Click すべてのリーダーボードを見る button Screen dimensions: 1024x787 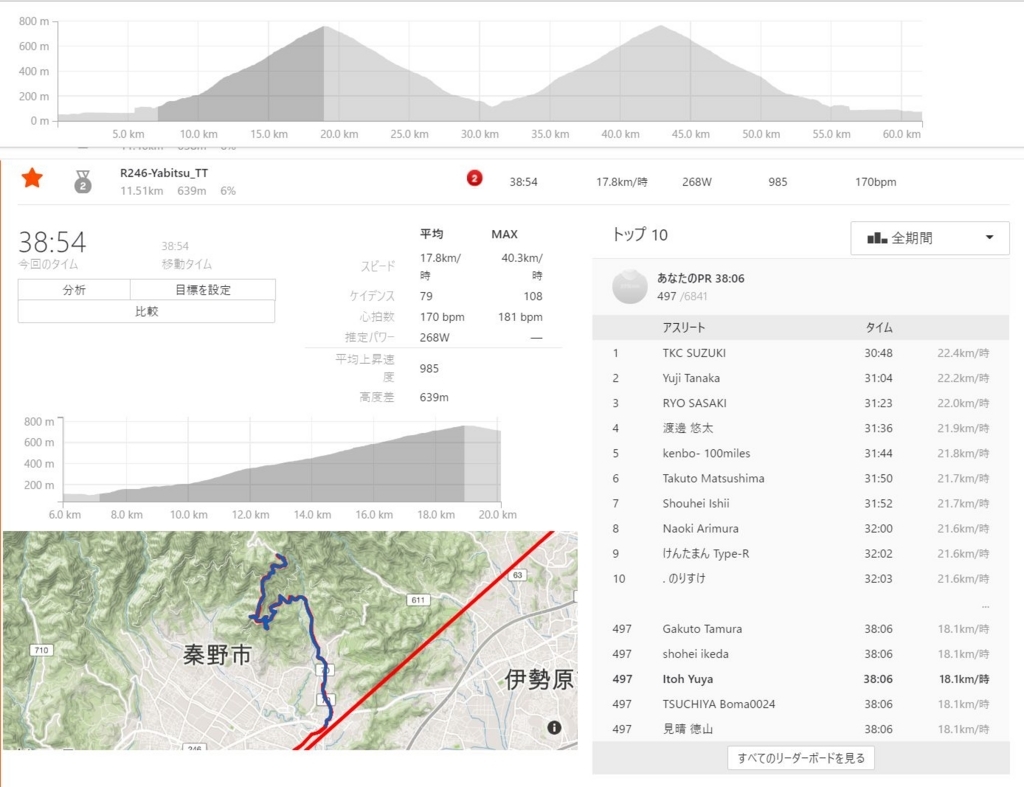tap(801, 758)
